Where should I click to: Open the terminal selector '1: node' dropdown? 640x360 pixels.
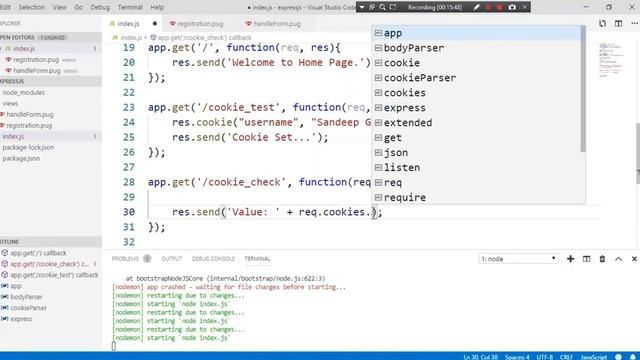point(518,259)
